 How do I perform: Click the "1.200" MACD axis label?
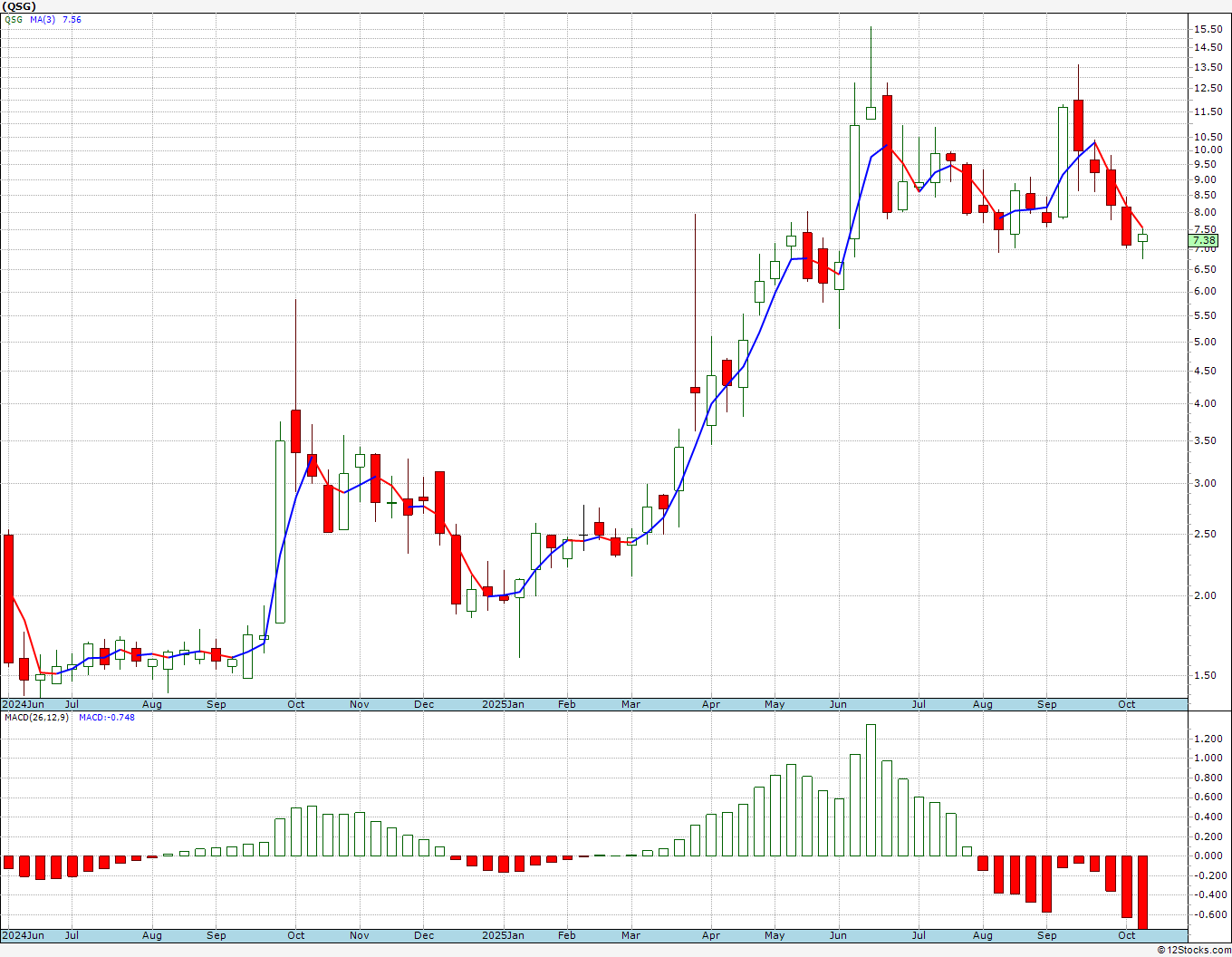pyautogui.click(x=1208, y=739)
